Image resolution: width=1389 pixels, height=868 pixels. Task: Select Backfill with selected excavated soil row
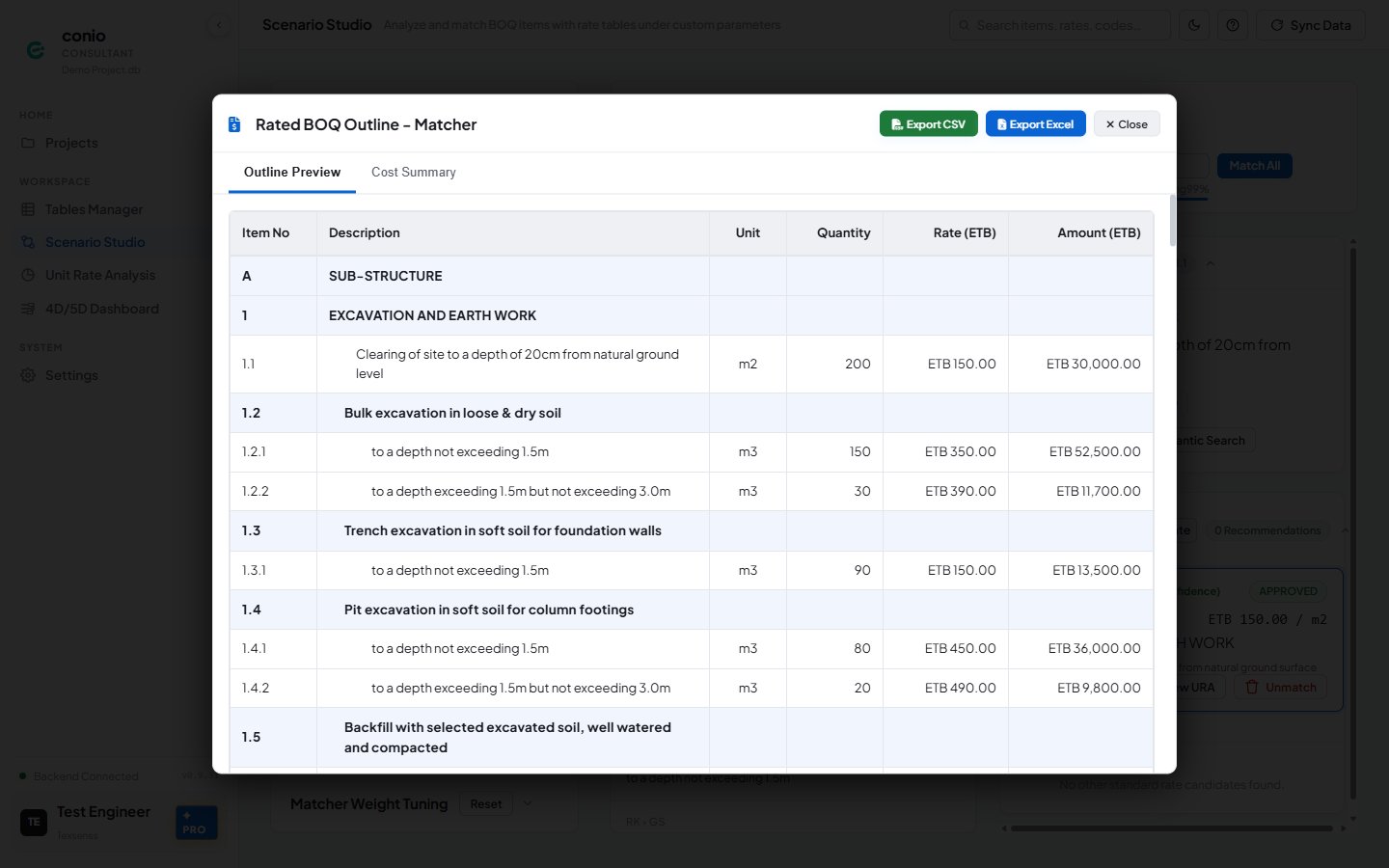(x=692, y=738)
